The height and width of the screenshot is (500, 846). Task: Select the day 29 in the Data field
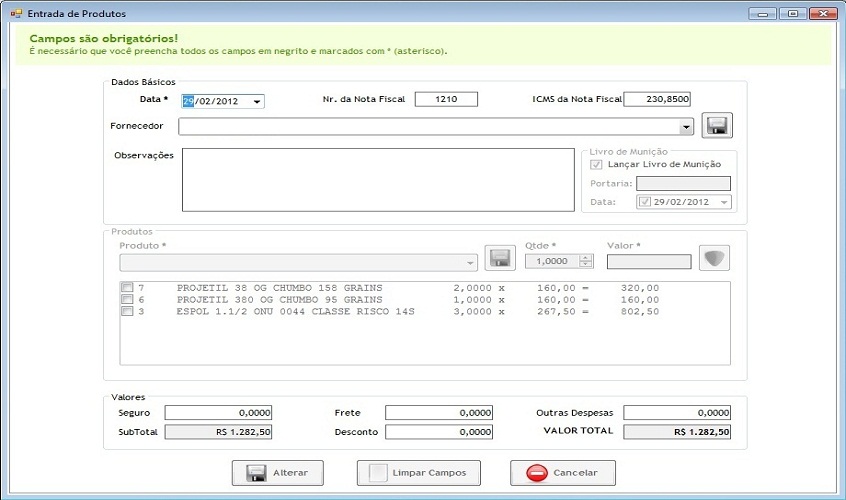(188, 101)
